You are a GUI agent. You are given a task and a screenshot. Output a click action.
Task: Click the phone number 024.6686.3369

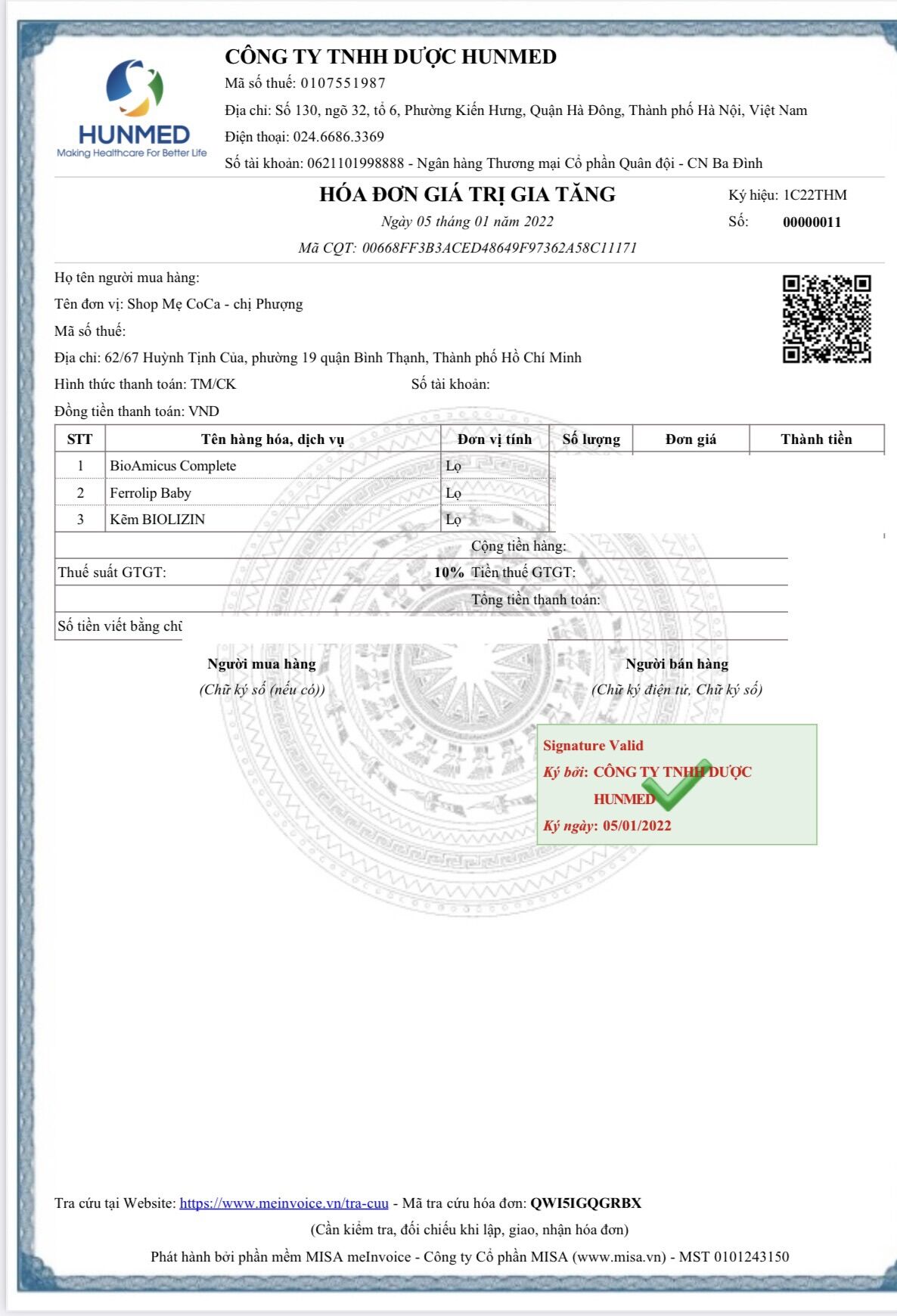pyautogui.click(x=339, y=137)
